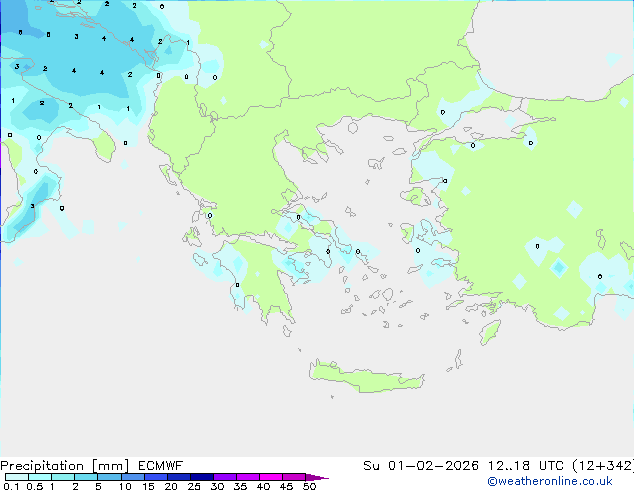The image size is (634, 490).
Task: Click the 45–50 mm legend color swatch
Action: pos(294,477)
